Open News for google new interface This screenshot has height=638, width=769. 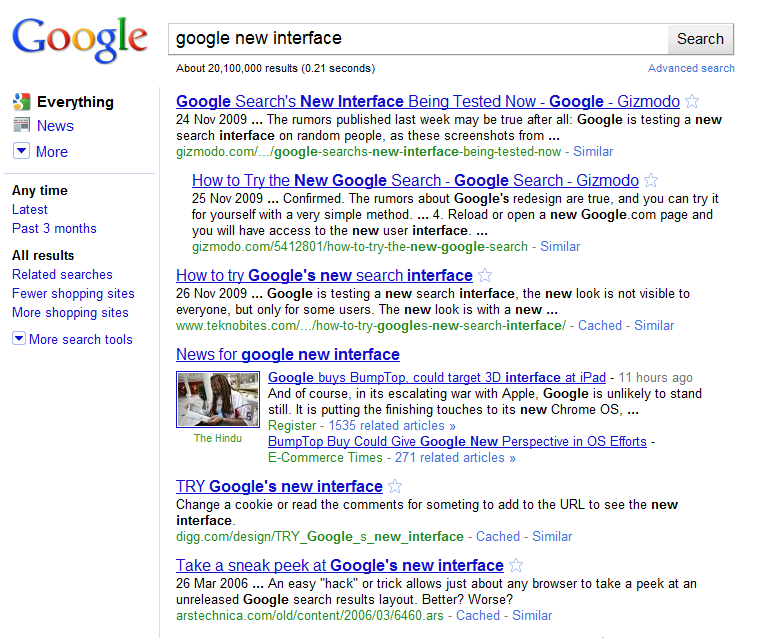288,355
